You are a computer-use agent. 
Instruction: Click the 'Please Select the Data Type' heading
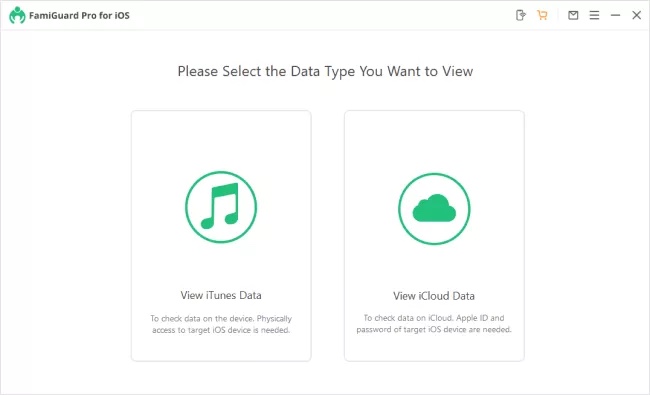(325, 71)
